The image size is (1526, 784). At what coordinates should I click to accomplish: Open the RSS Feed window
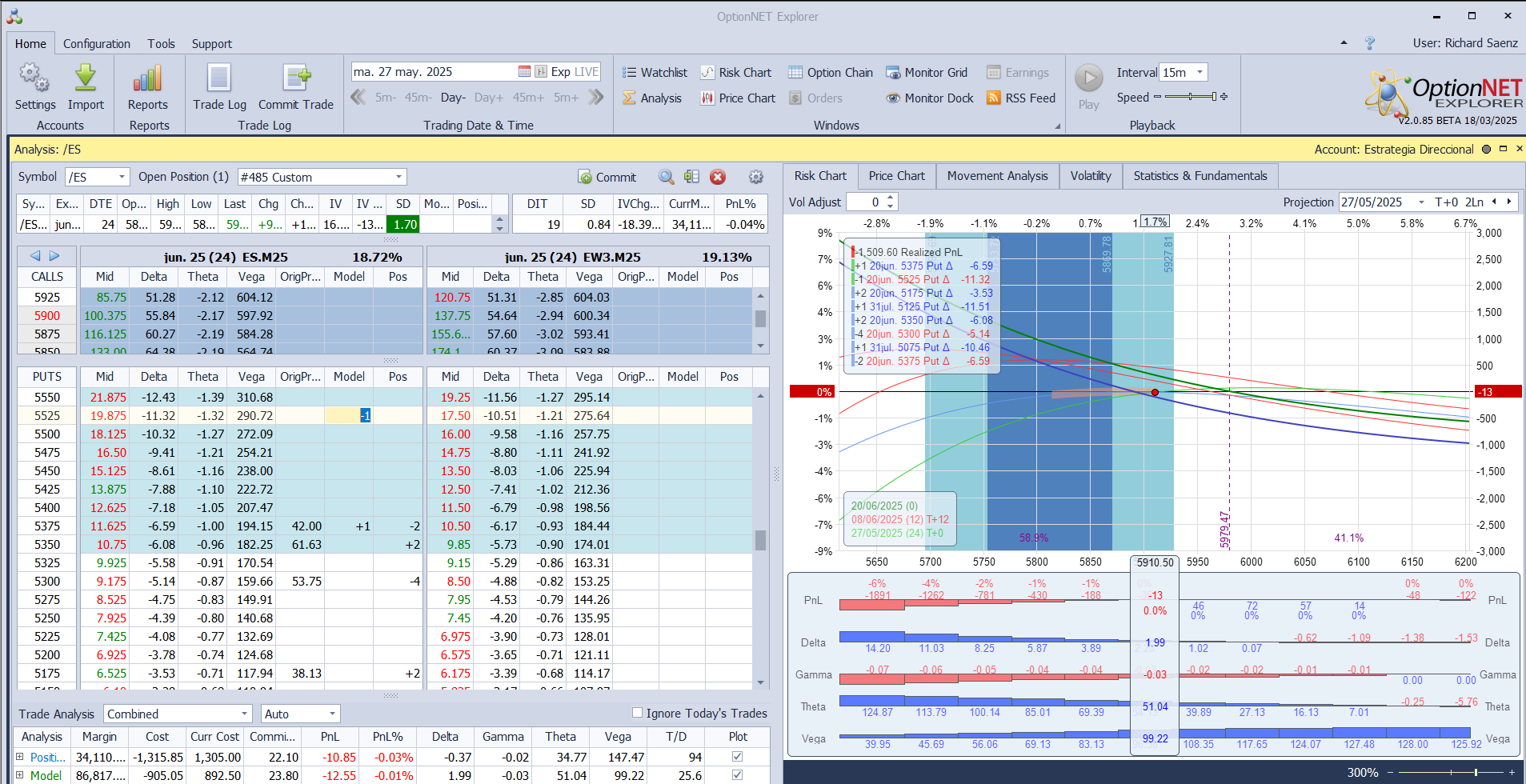[x=1021, y=98]
